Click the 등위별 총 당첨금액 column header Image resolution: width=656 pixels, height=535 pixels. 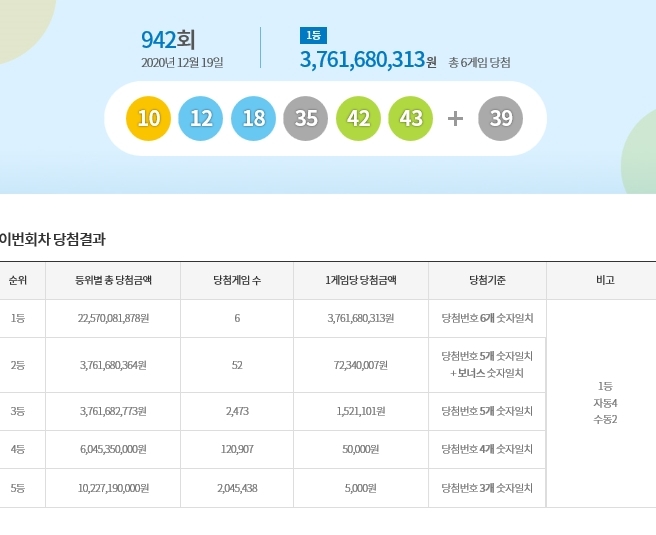113,280
